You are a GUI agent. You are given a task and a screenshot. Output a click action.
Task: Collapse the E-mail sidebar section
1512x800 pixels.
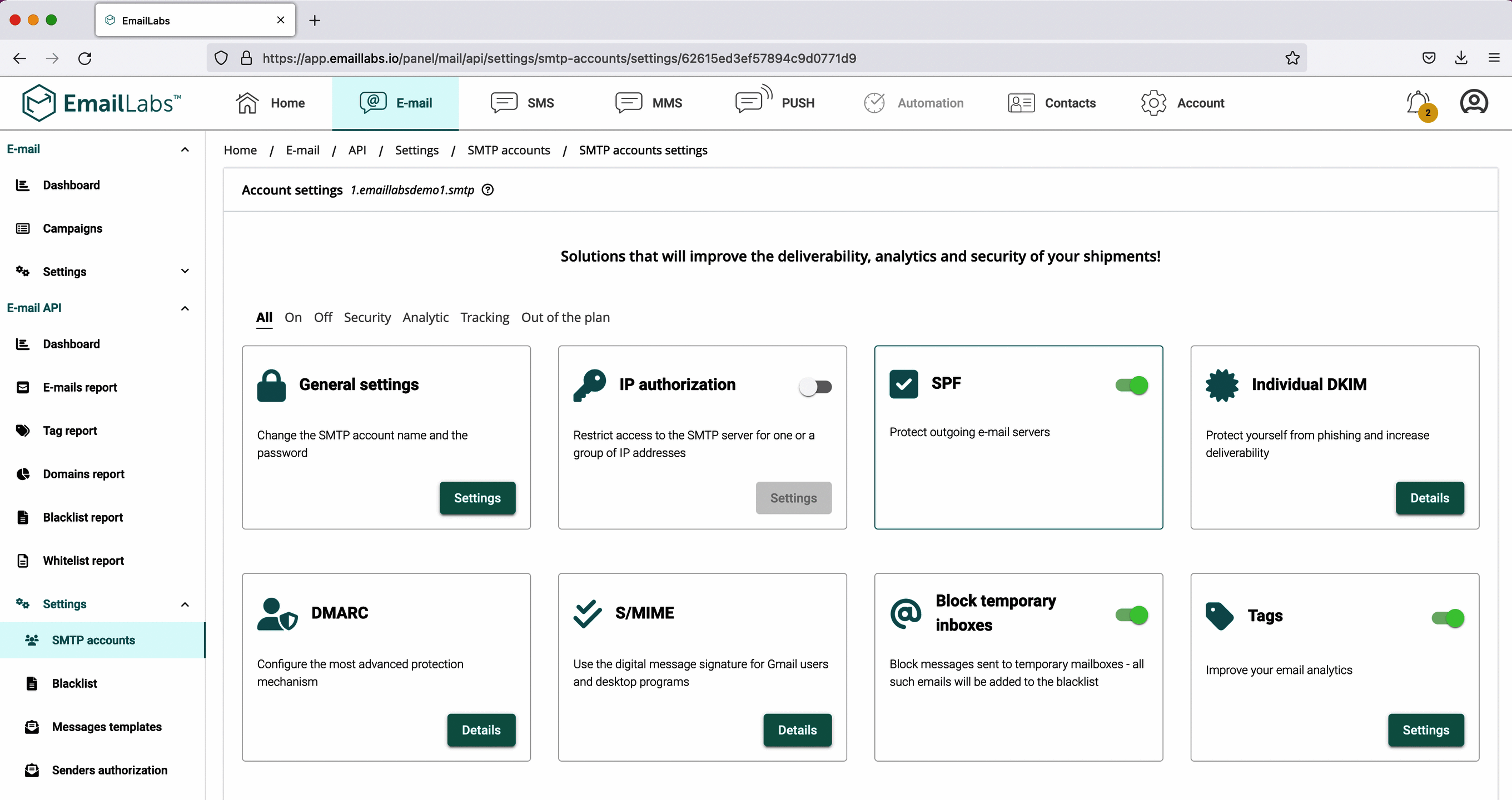click(x=185, y=149)
